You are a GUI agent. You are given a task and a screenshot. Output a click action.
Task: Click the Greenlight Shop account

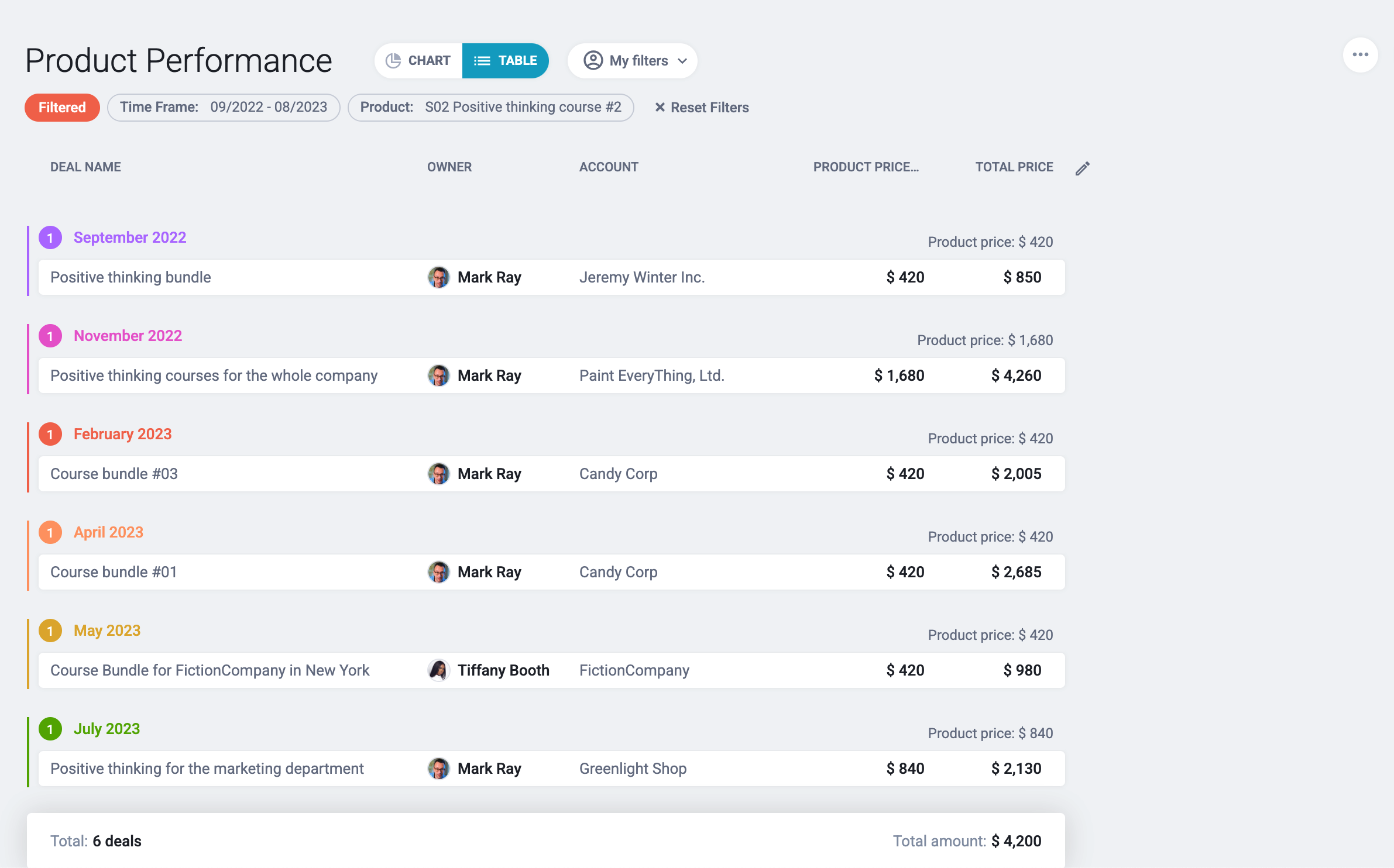coord(633,769)
